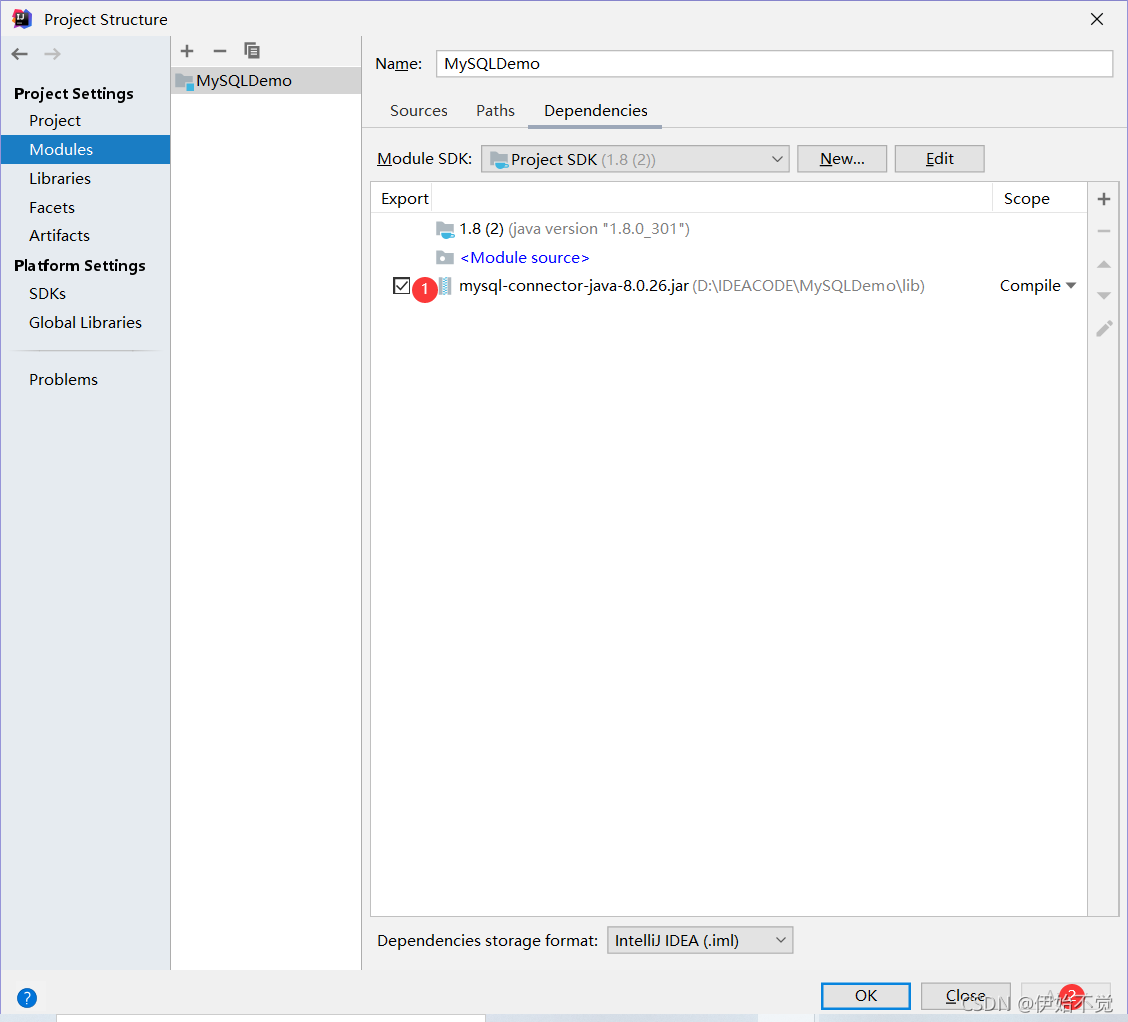Viewport: 1128px width, 1022px height.
Task: Switch to the Sources tab
Action: coord(419,111)
